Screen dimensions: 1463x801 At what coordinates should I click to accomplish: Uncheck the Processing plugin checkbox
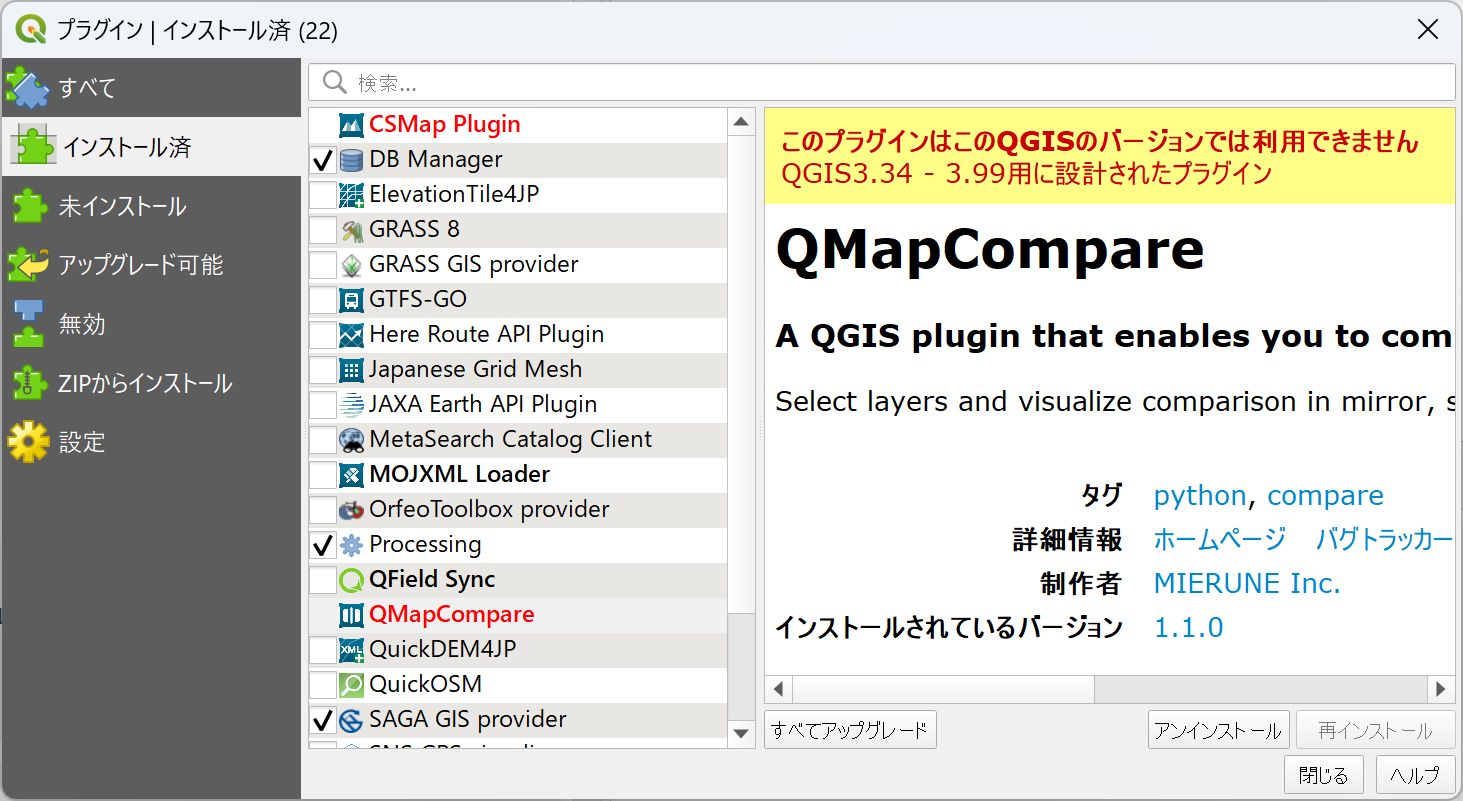click(x=323, y=545)
